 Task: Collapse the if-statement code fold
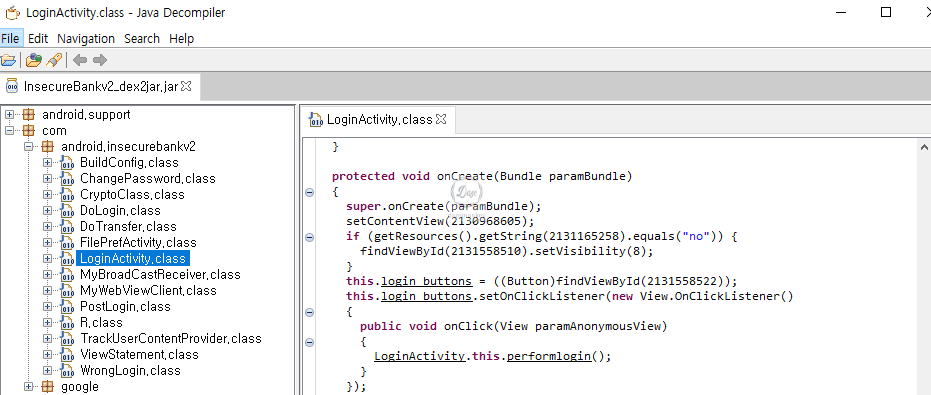(x=309, y=237)
